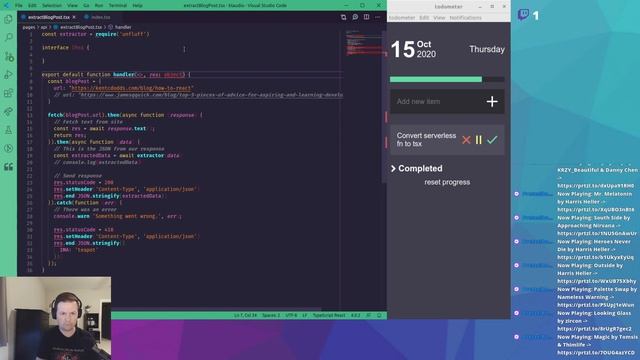640x360 pixels.
Task: Delete the Convert serverless fn task
Action: [x=466, y=140]
